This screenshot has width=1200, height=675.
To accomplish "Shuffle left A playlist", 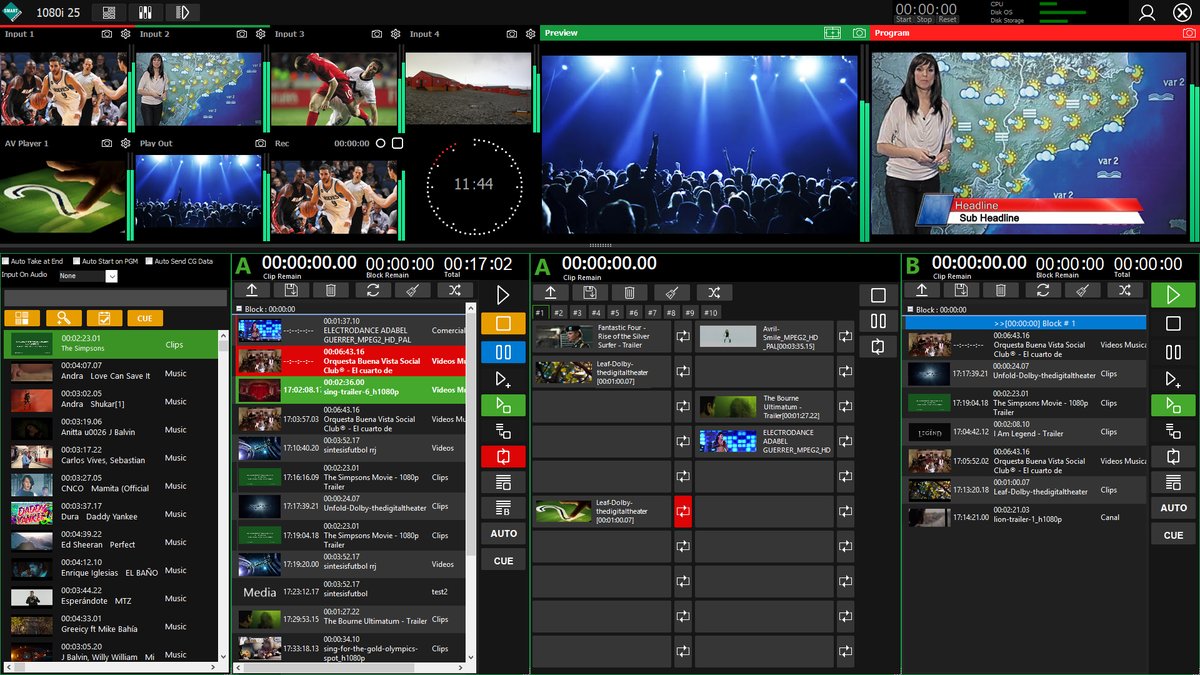I will click(x=454, y=290).
